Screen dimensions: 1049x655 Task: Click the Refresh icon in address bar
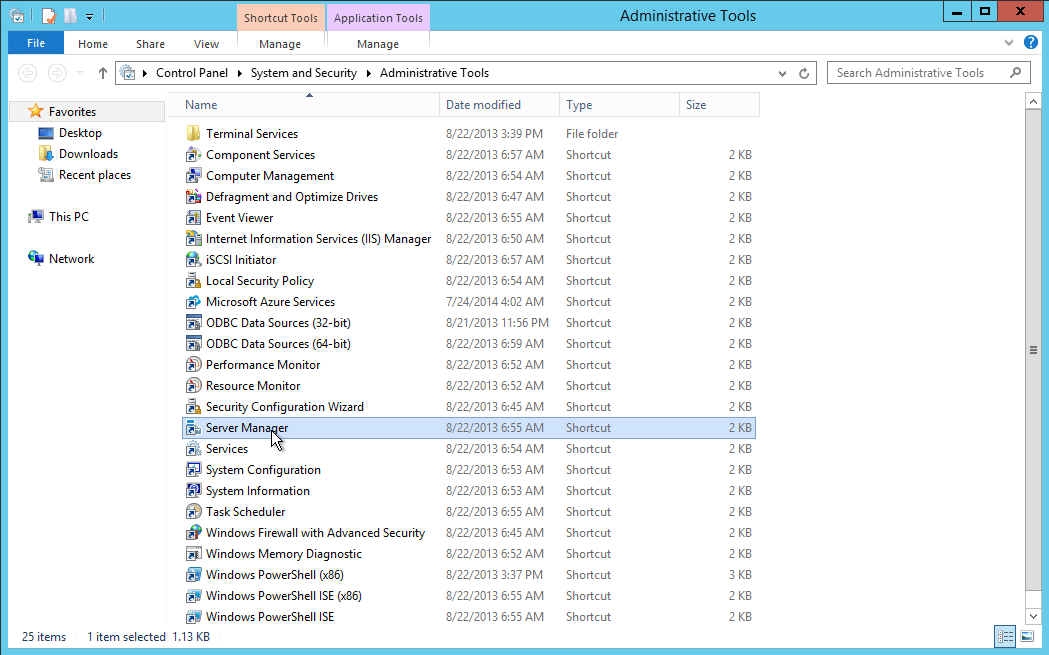coord(804,74)
